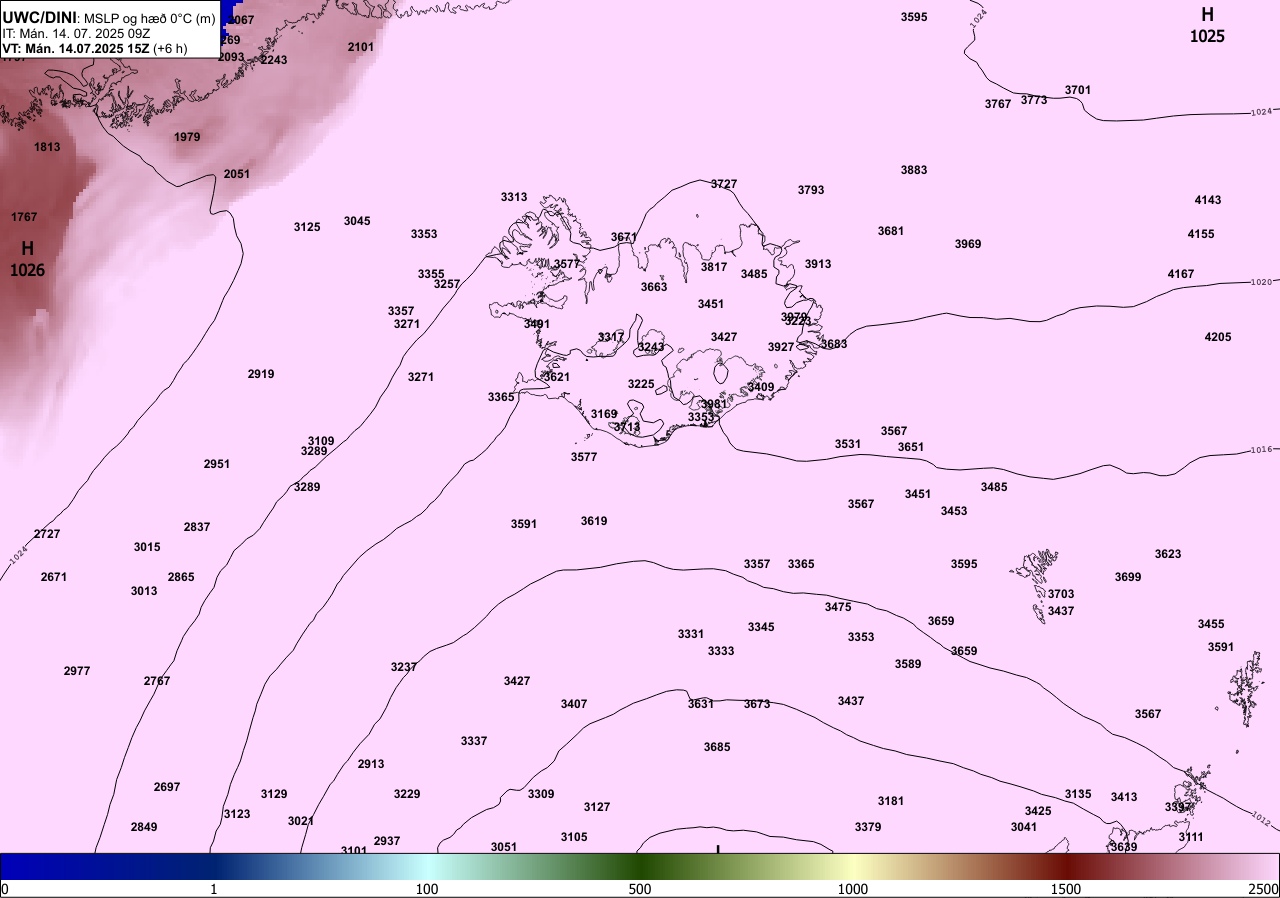The width and height of the screenshot is (1280, 898).
Task: Click the height value 2837
Action: tap(197, 527)
